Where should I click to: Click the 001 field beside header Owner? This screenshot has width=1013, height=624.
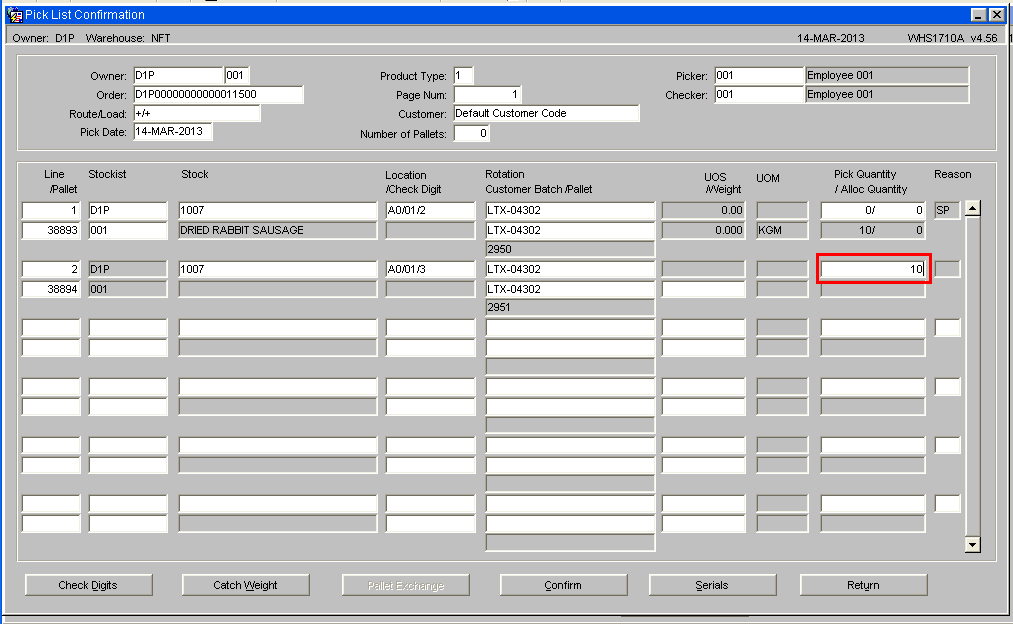(x=237, y=76)
